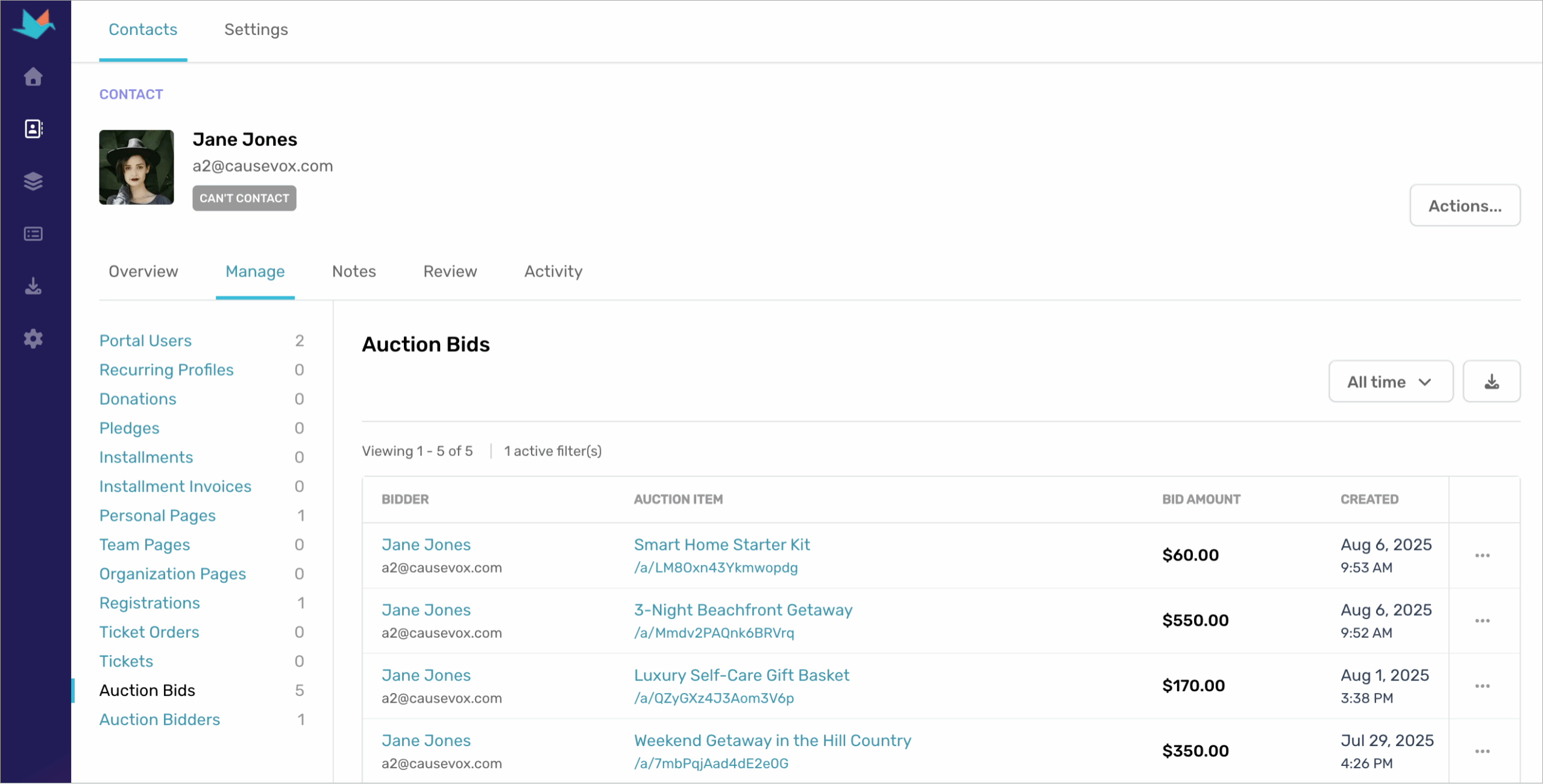Screen dimensions: 1543x784
Task: Click the AUCTION ITEM column header
Action: 678,499
